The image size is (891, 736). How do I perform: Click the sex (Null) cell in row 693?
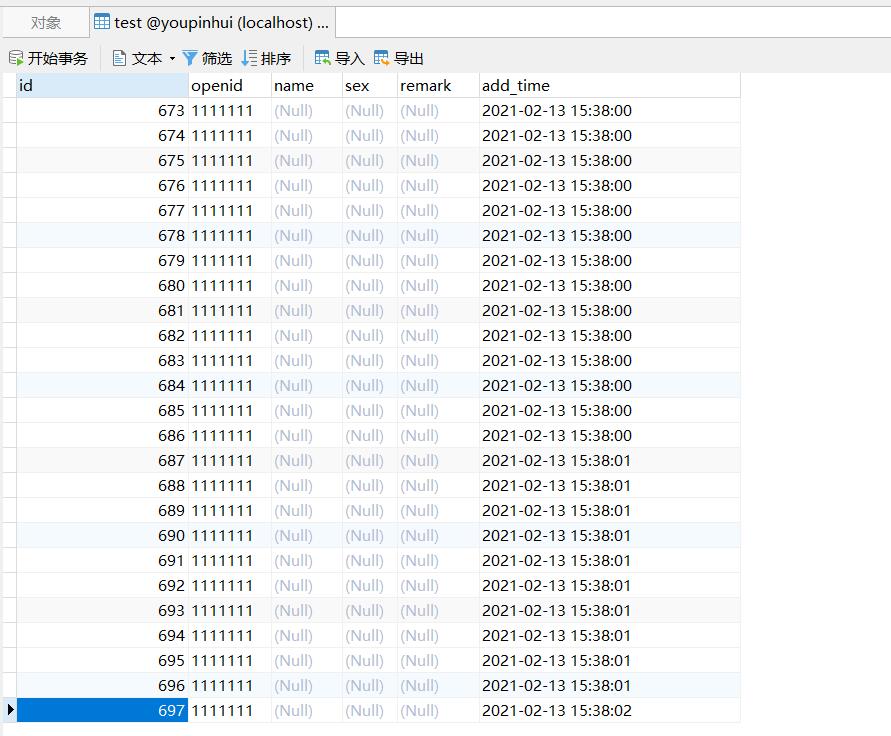pyautogui.click(x=370, y=610)
